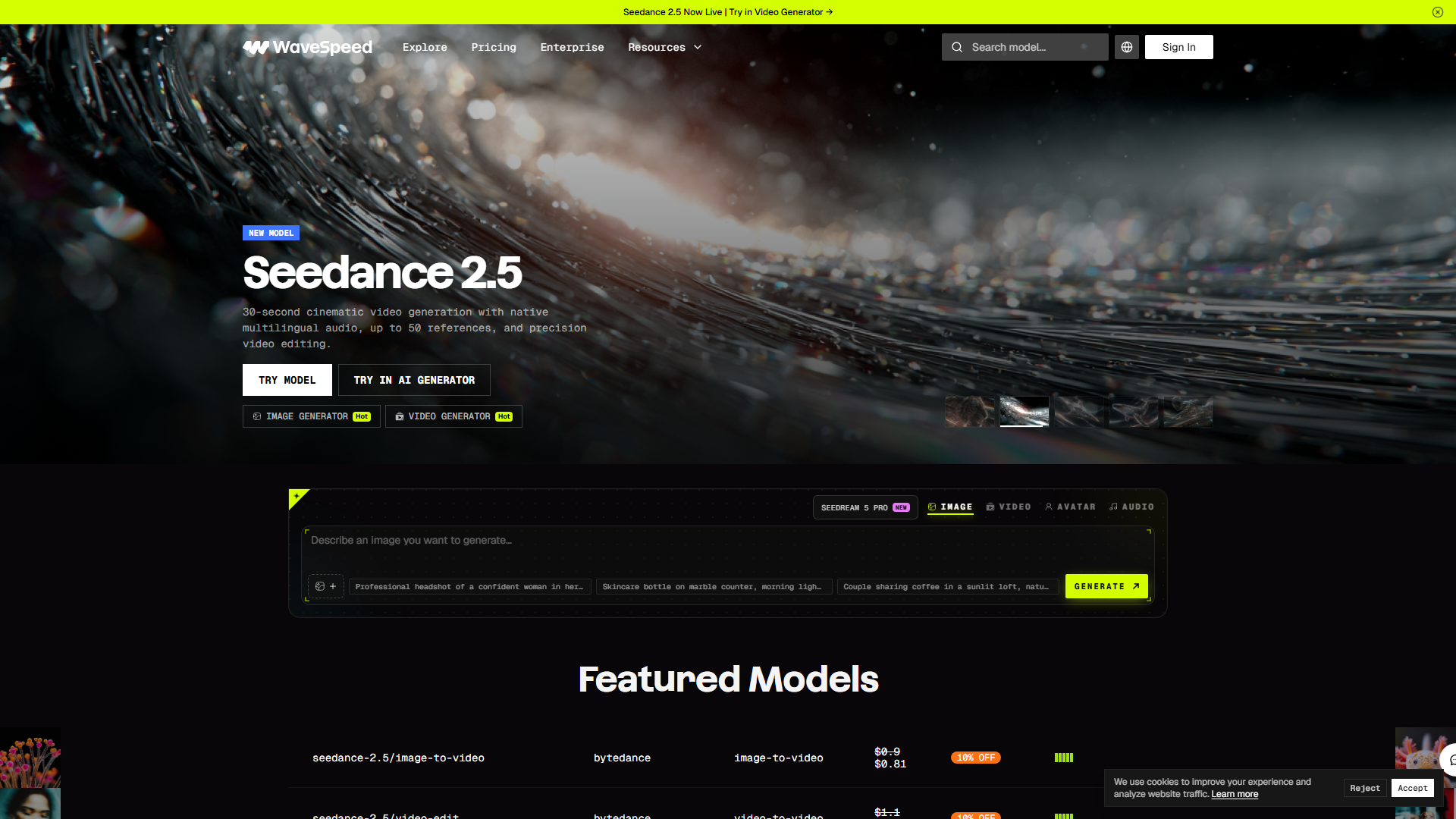Switch to the AVATAR tab
The height and width of the screenshot is (819, 1456).
pos(1070,507)
